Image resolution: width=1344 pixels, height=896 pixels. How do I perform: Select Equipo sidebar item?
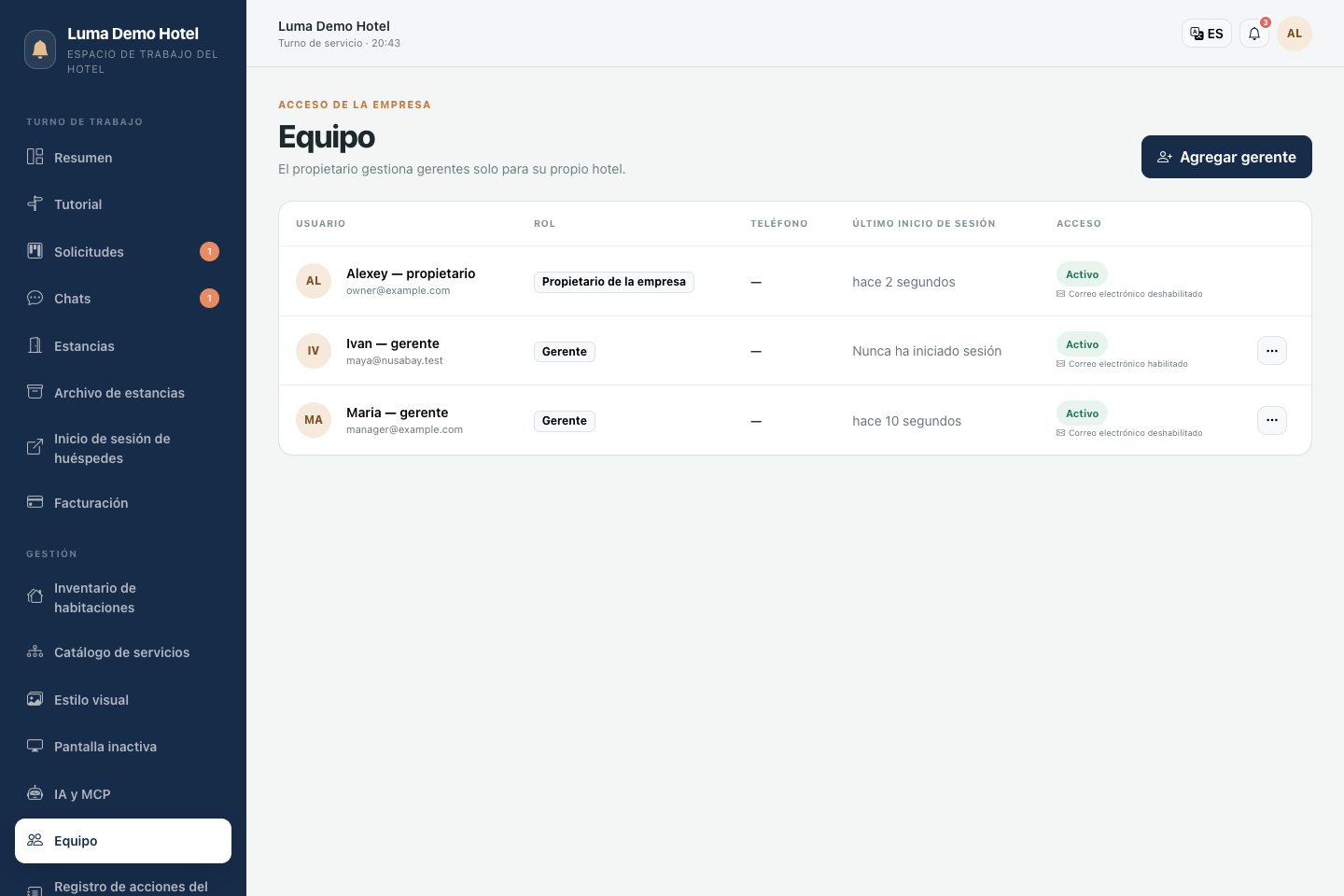(x=123, y=841)
